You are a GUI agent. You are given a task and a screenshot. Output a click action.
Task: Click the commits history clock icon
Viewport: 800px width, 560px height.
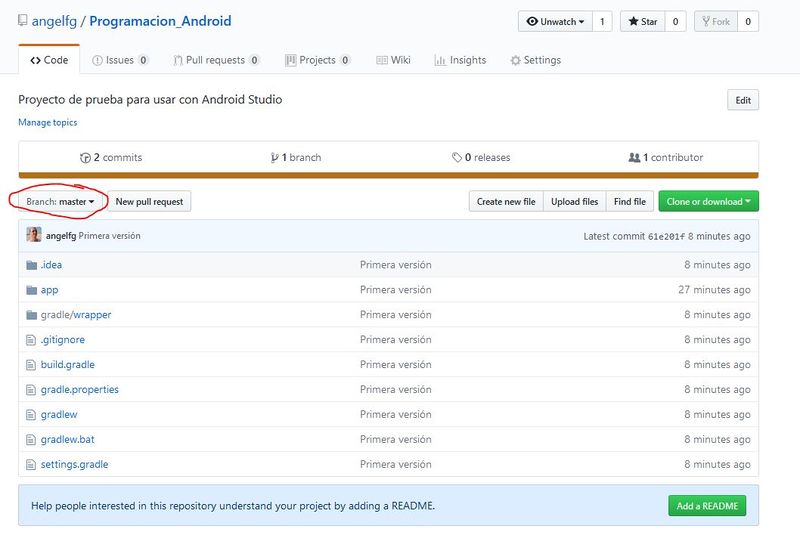(x=85, y=158)
